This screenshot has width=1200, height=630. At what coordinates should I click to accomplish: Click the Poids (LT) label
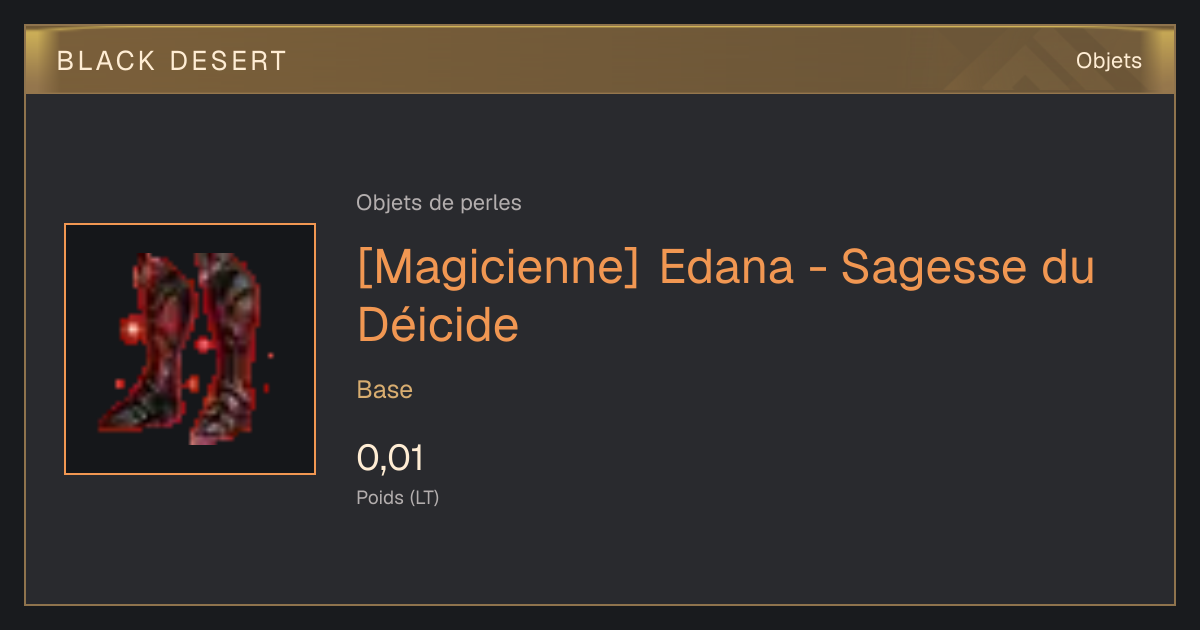[398, 497]
